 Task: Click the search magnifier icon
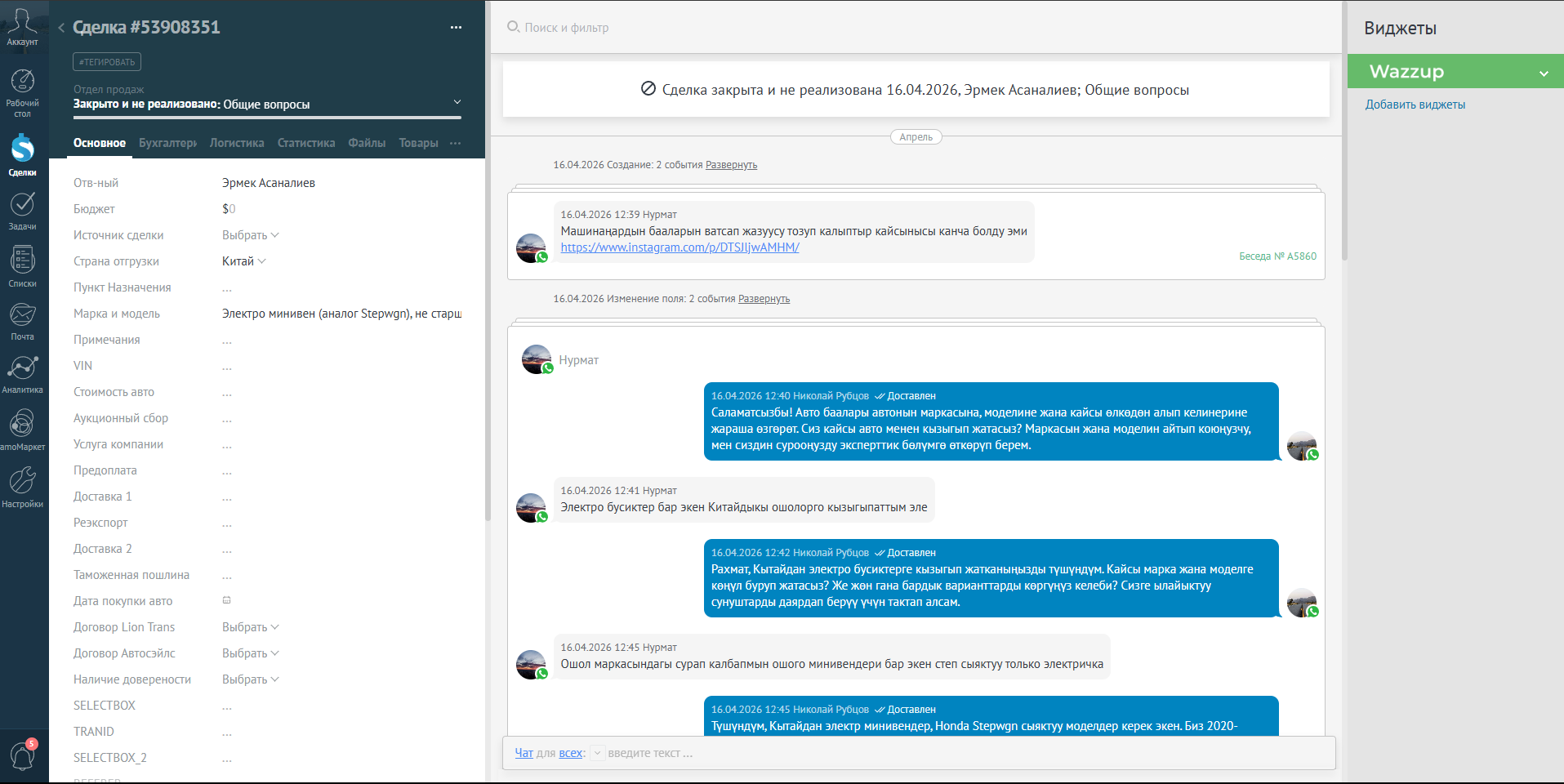tap(513, 27)
